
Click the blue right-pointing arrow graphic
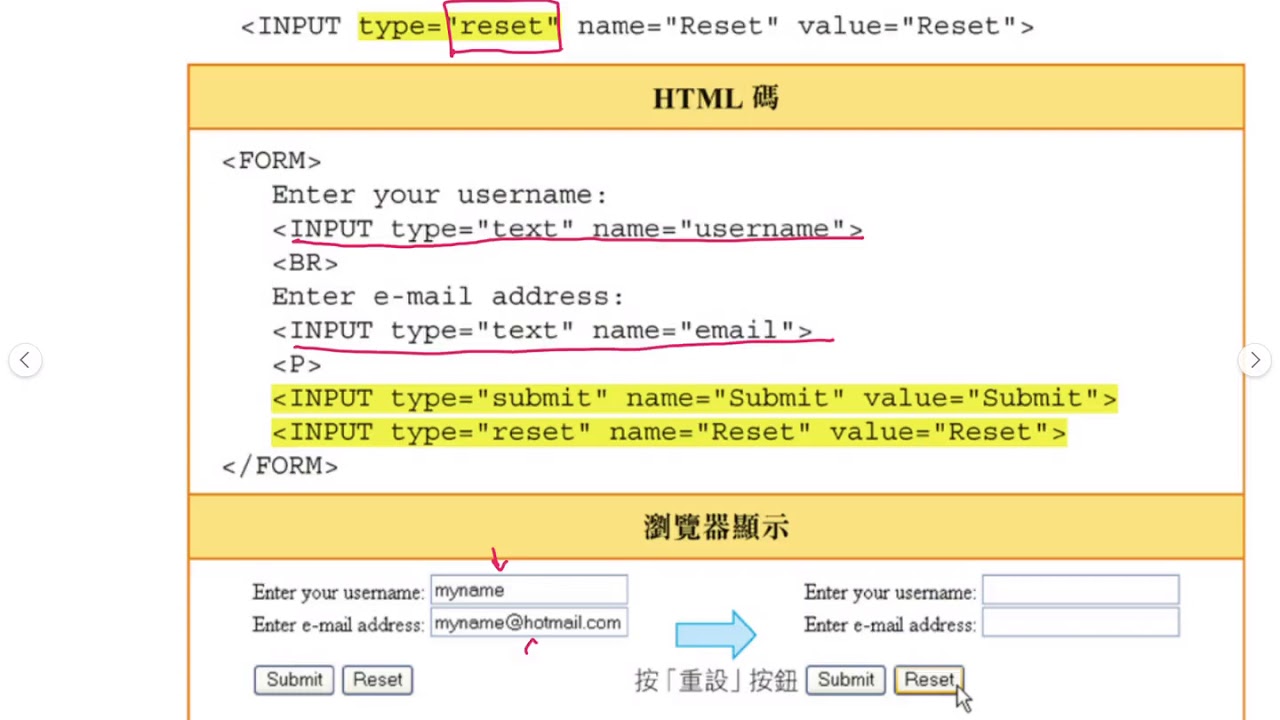pos(715,635)
